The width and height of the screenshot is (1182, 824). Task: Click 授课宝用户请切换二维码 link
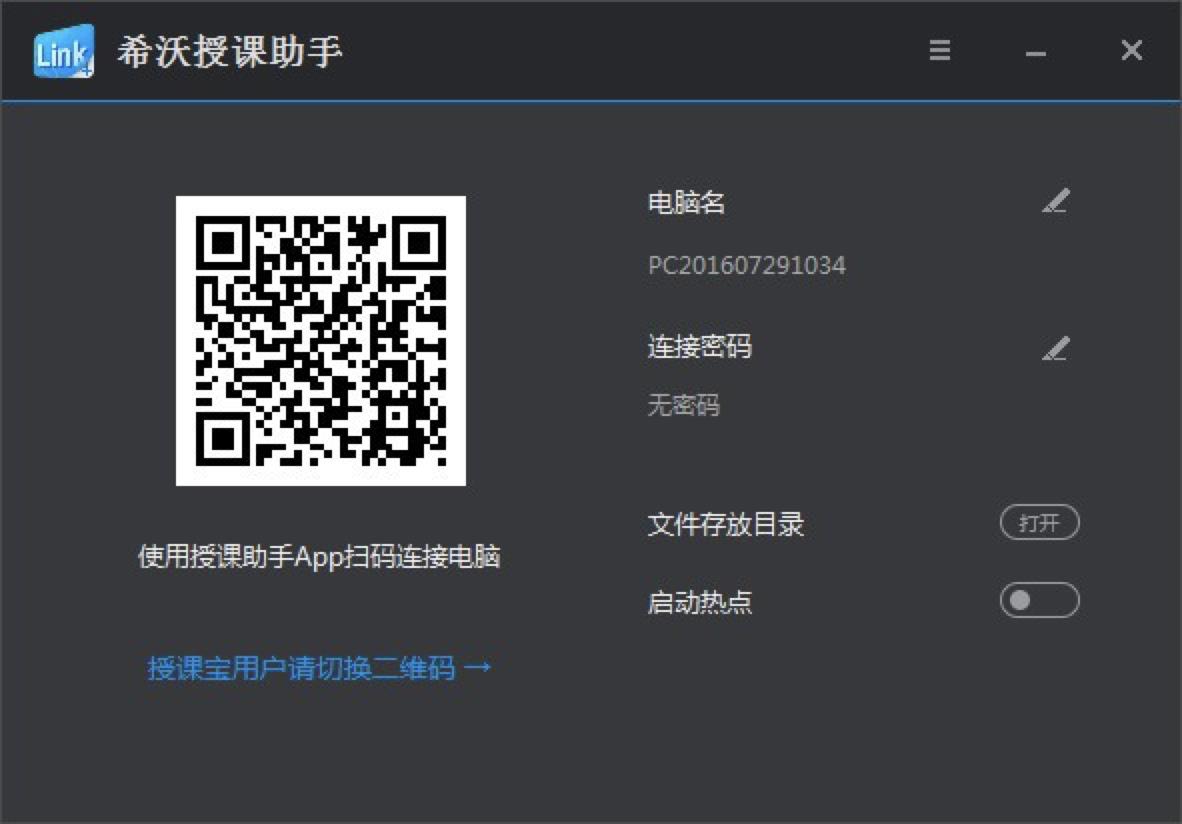(x=320, y=668)
